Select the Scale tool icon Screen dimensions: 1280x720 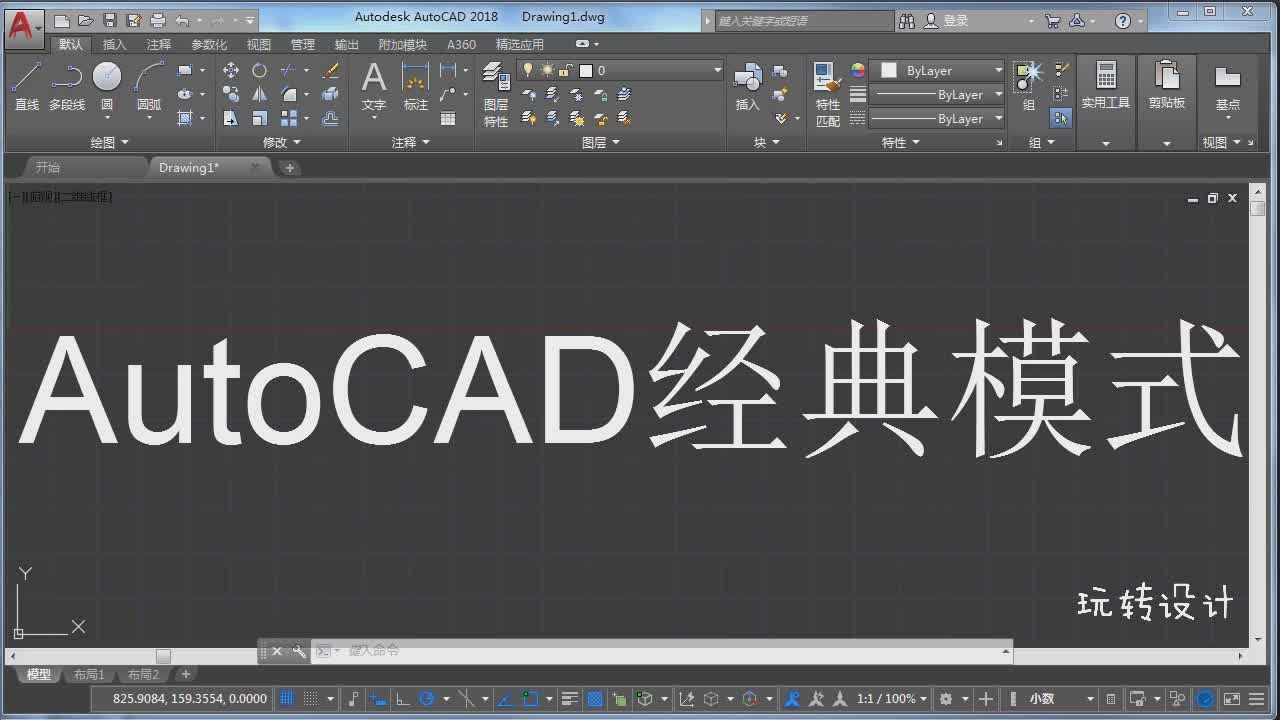(260, 118)
